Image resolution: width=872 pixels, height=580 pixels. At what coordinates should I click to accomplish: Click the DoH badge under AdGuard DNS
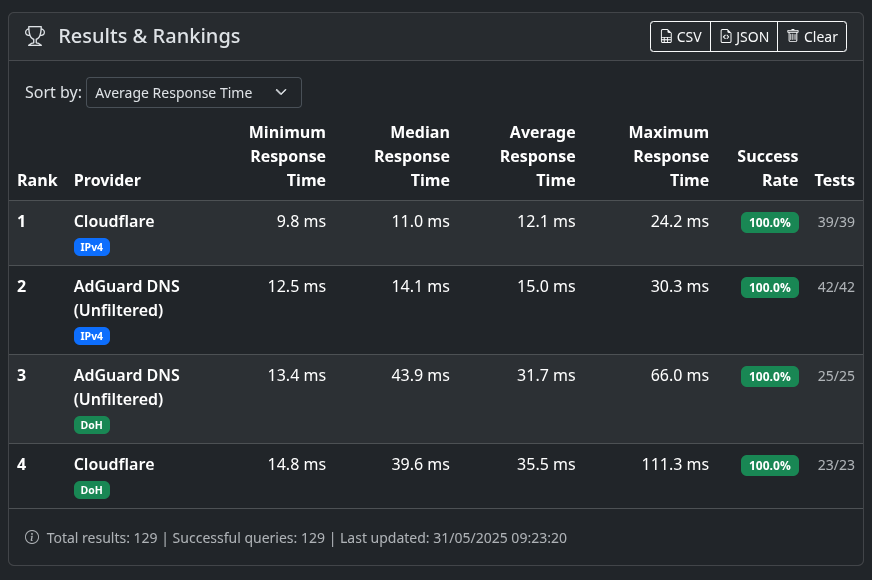[x=92, y=425]
